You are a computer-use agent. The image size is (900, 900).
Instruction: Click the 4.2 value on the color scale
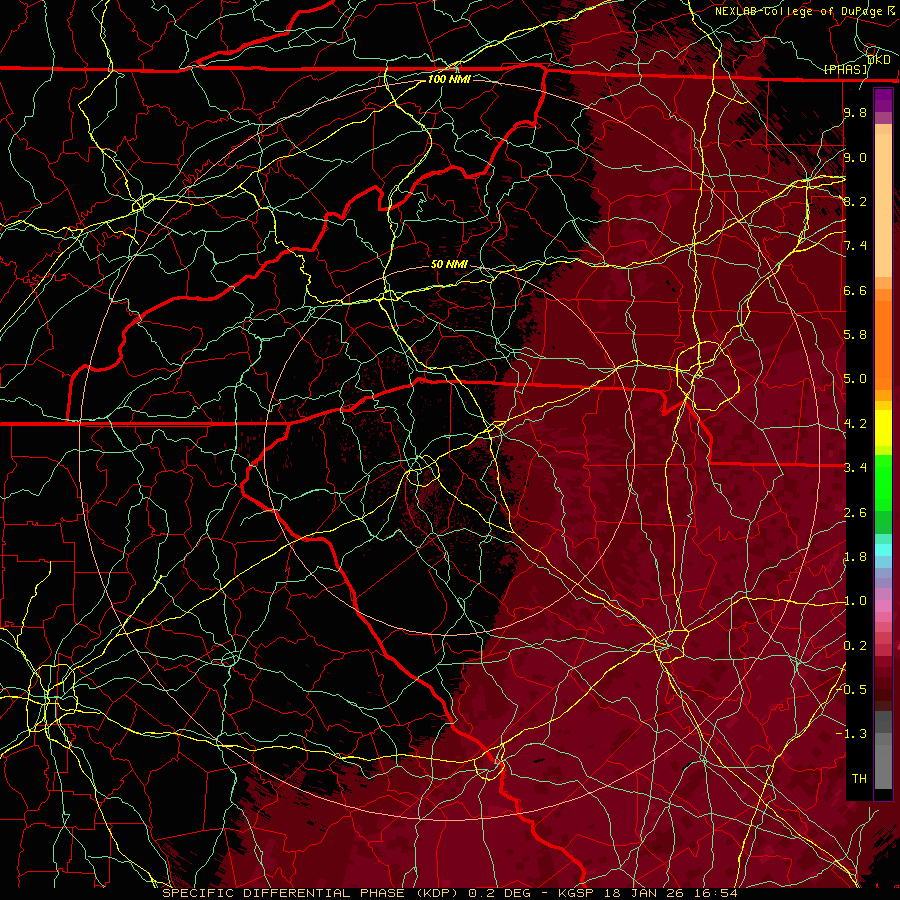[855, 424]
